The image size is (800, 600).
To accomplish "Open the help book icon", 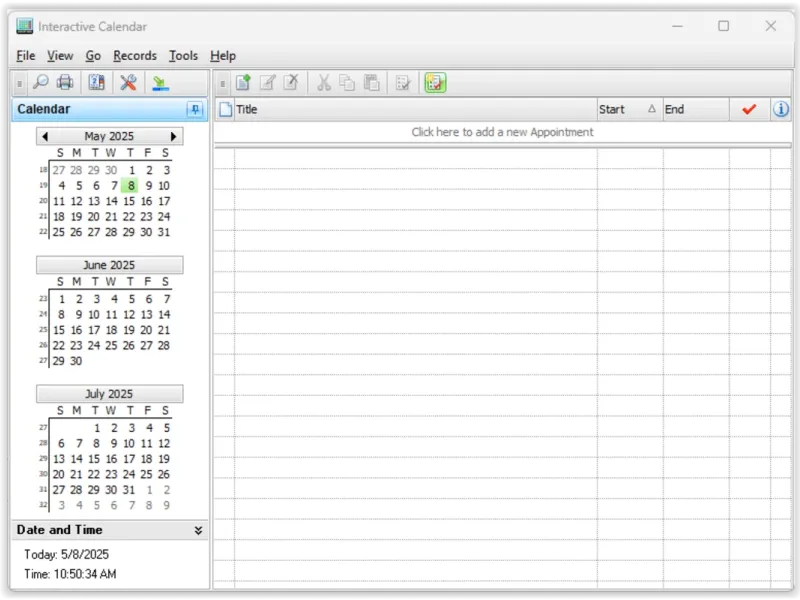I will click(96, 82).
